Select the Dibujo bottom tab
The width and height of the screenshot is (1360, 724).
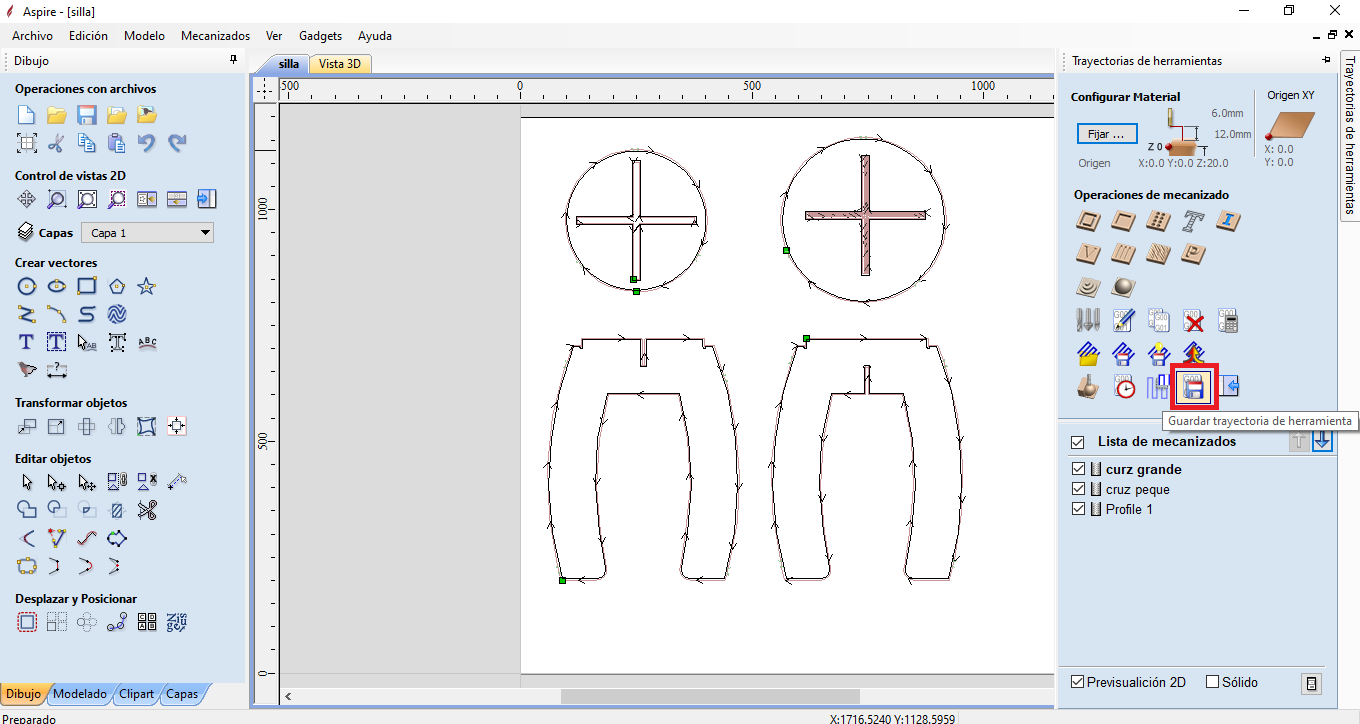click(x=23, y=694)
